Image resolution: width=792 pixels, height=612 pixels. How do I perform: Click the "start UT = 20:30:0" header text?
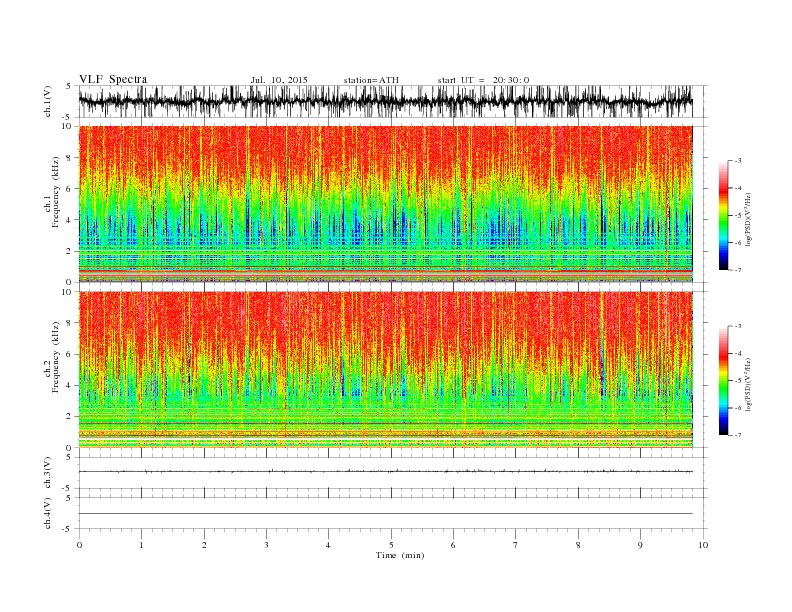tap(483, 80)
